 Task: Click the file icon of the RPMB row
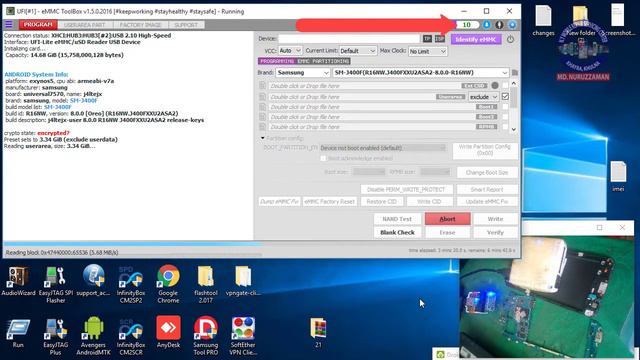(x=262, y=127)
